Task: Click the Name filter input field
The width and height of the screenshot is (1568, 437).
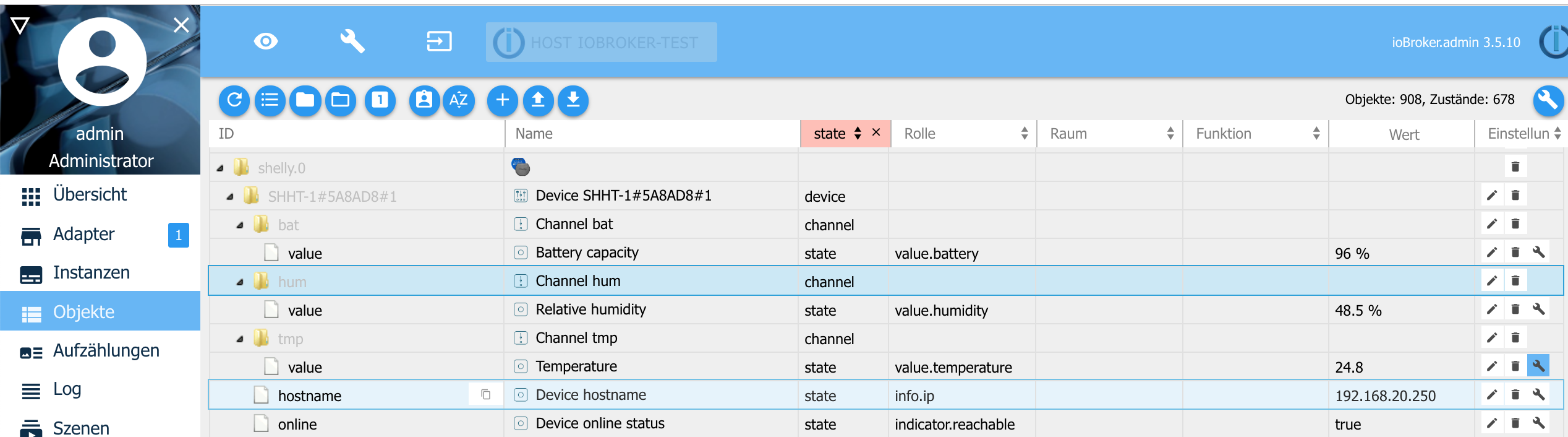Action: point(652,134)
